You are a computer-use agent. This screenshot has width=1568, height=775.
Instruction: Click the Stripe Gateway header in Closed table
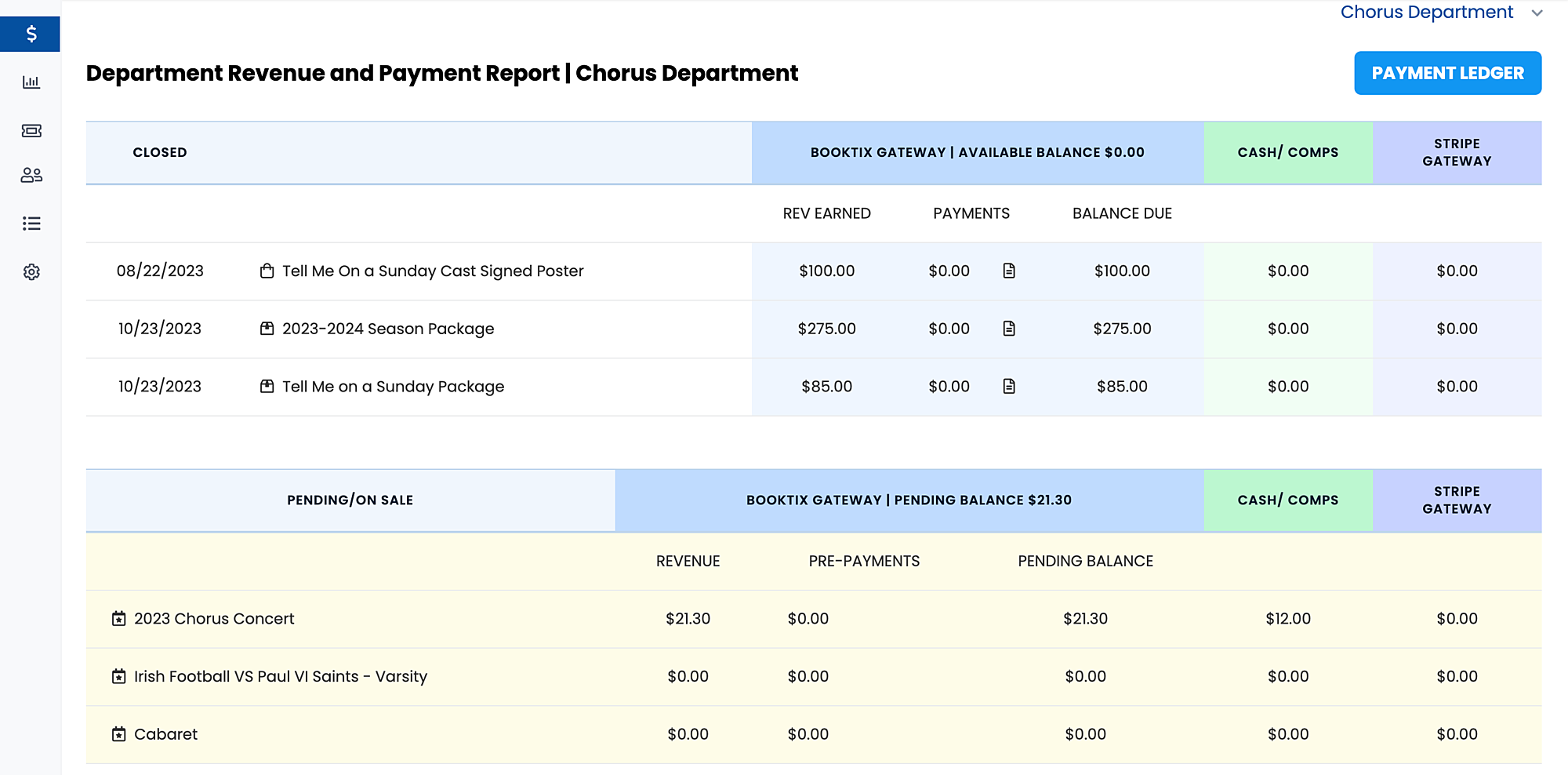1457,152
